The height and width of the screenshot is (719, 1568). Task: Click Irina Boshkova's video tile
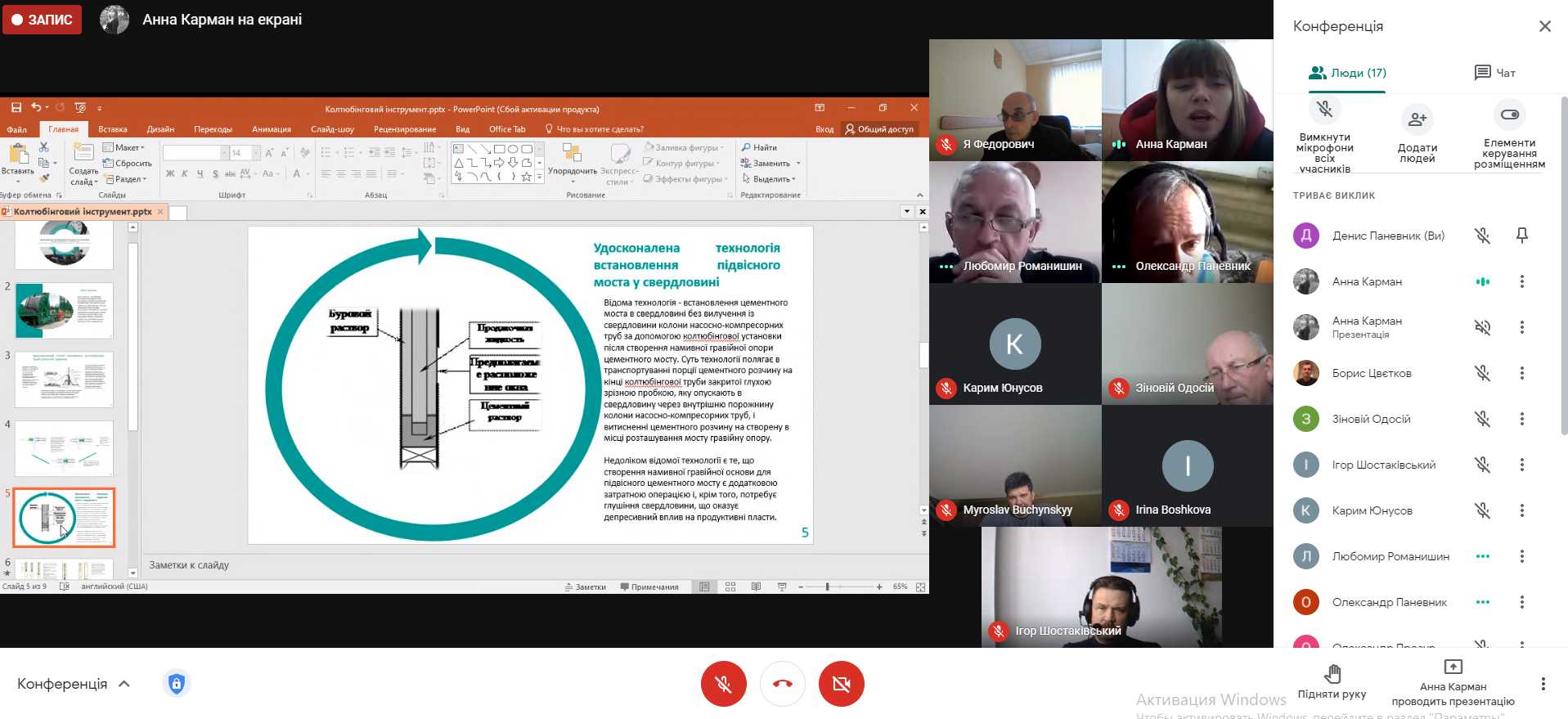pos(1187,465)
